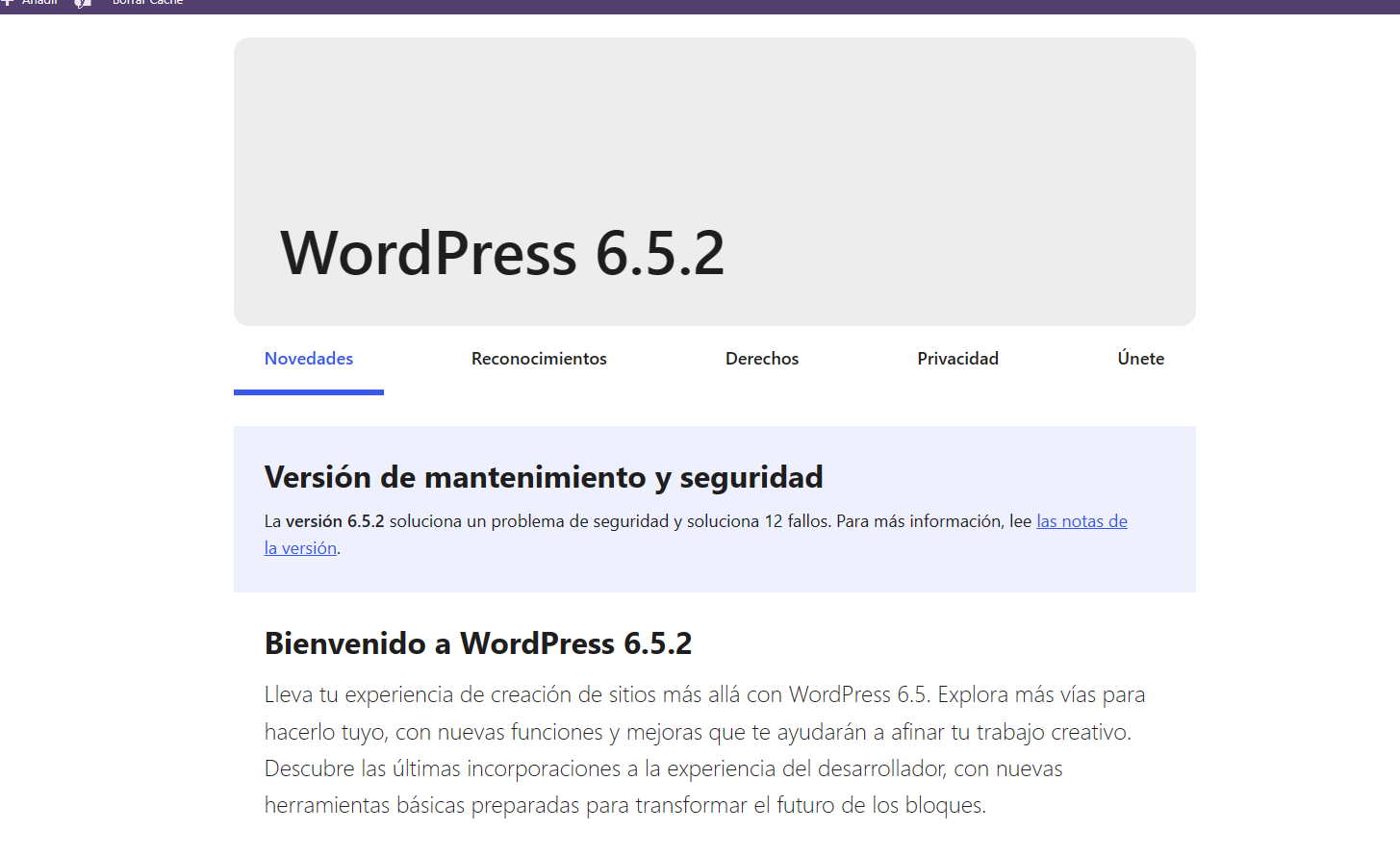Go to the Privacidad tab

click(x=957, y=359)
